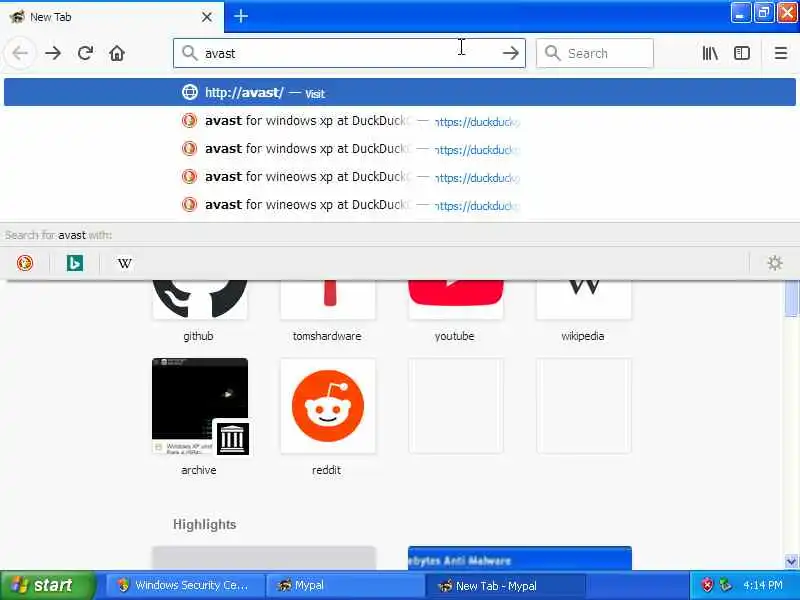The height and width of the screenshot is (600, 800).
Task: Select the http://avast/ Visit suggestion
Action: coord(399,92)
